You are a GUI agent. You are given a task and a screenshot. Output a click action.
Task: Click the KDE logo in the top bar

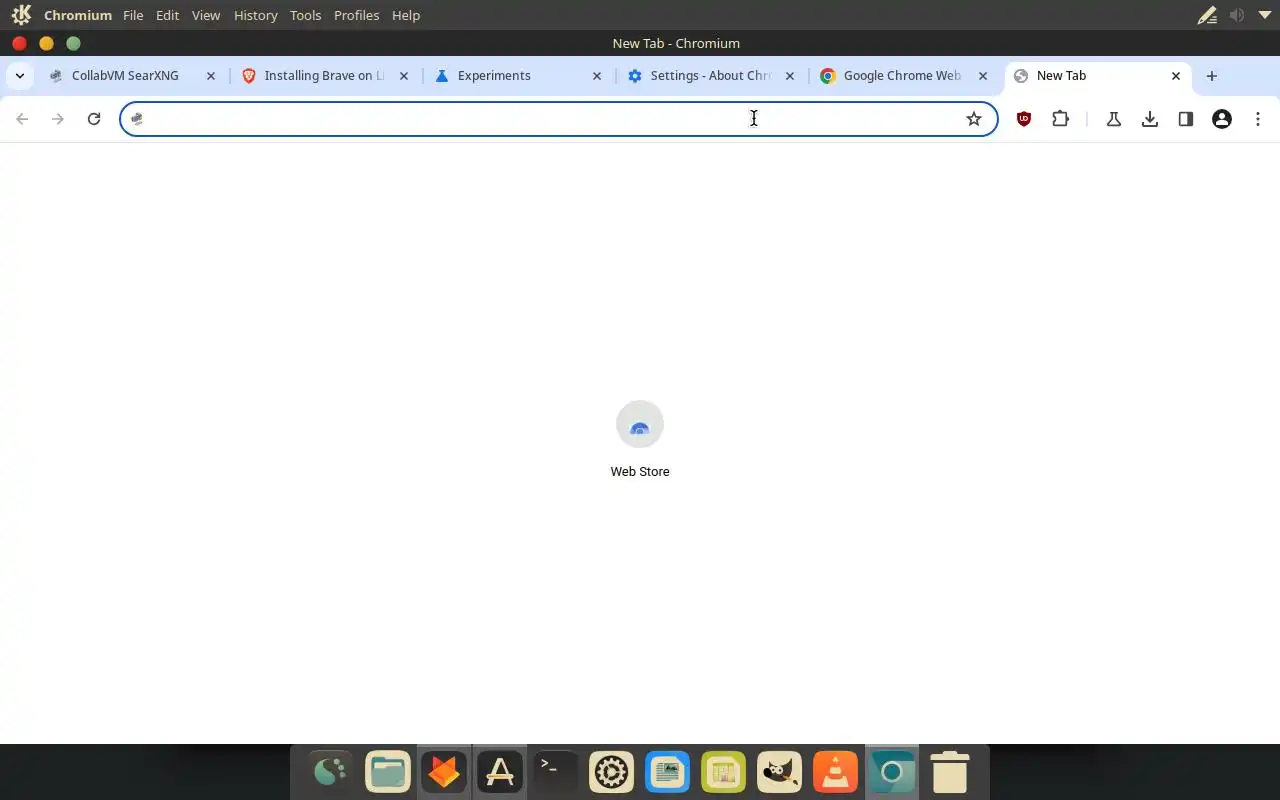click(21, 15)
